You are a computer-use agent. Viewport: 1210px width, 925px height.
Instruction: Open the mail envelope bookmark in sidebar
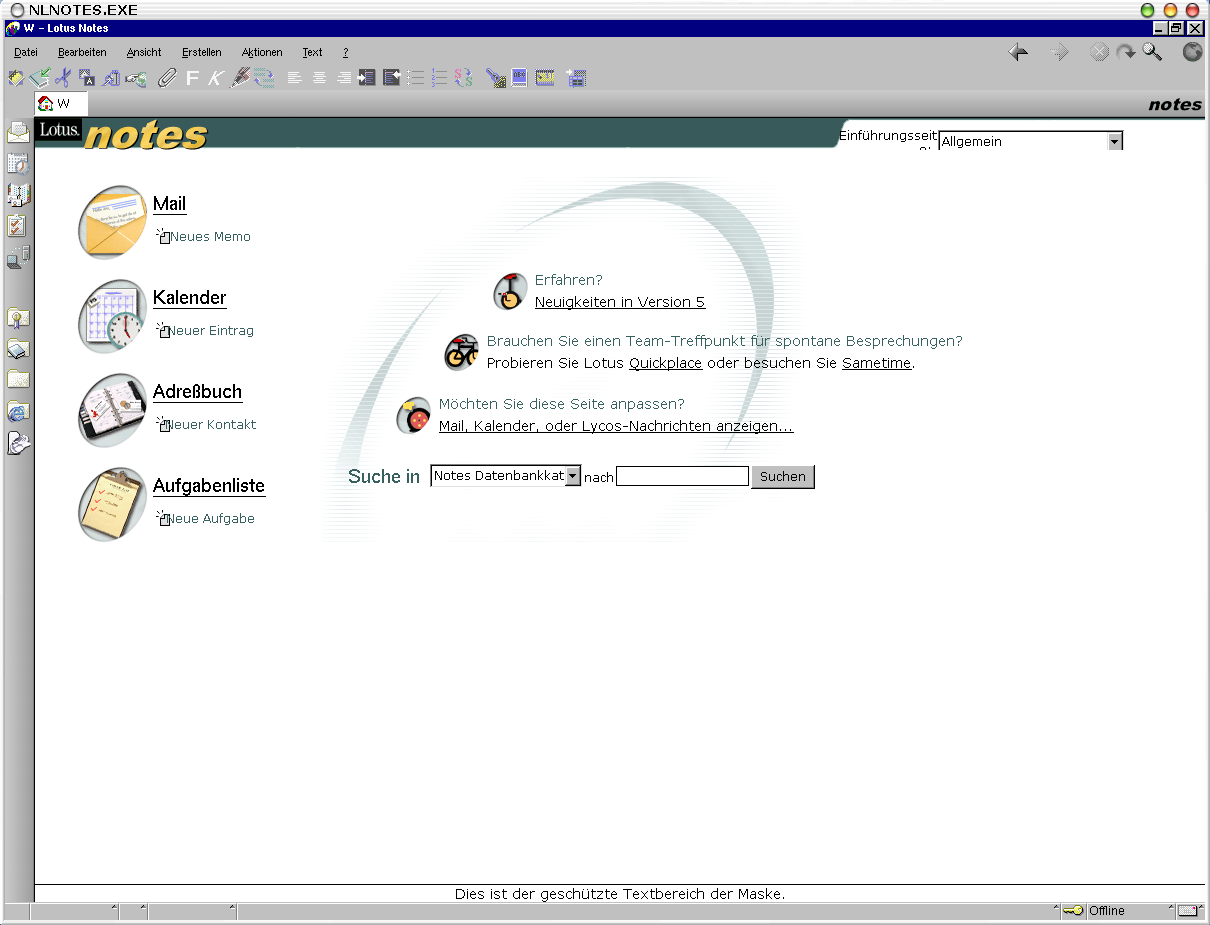click(x=18, y=133)
